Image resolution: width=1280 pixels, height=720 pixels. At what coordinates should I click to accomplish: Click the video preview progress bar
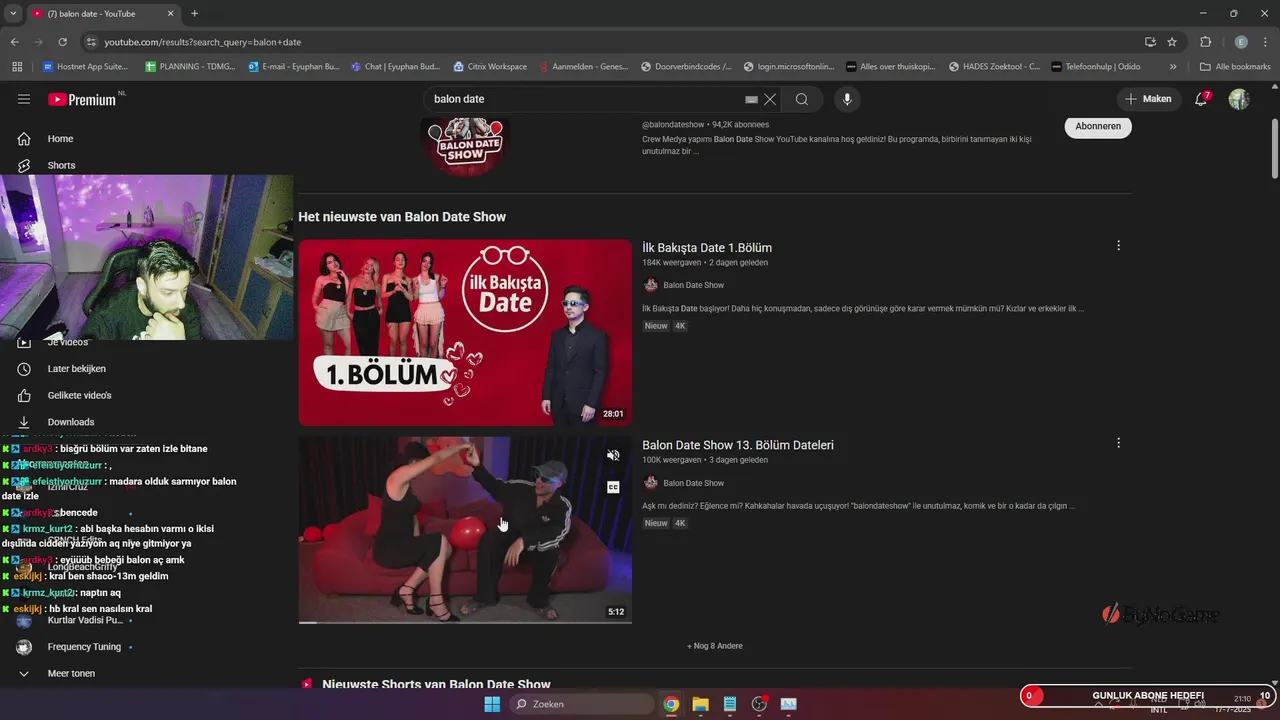[x=465, y=622]
